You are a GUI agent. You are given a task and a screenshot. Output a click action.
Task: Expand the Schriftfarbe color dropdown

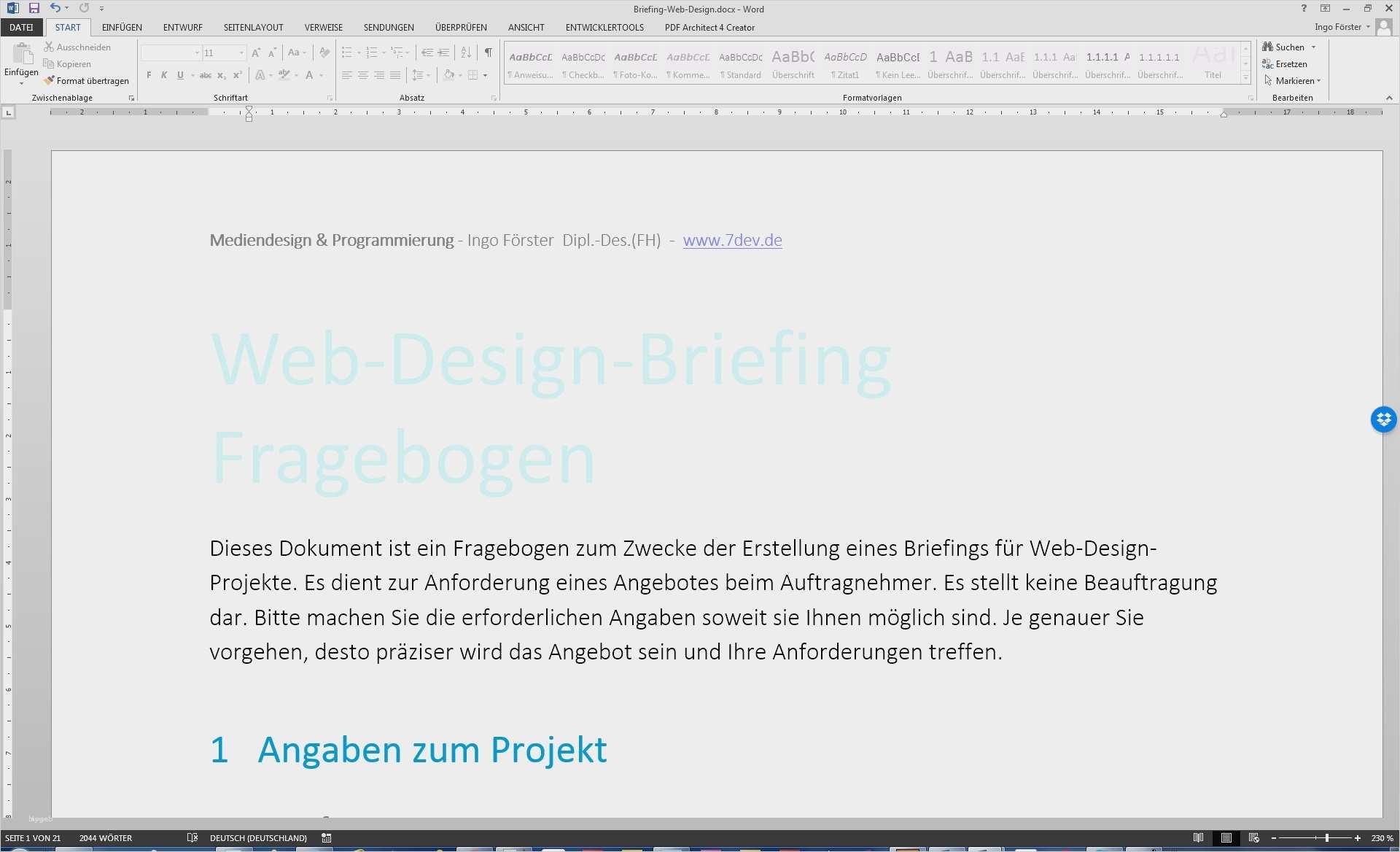[x=321, y=75]
